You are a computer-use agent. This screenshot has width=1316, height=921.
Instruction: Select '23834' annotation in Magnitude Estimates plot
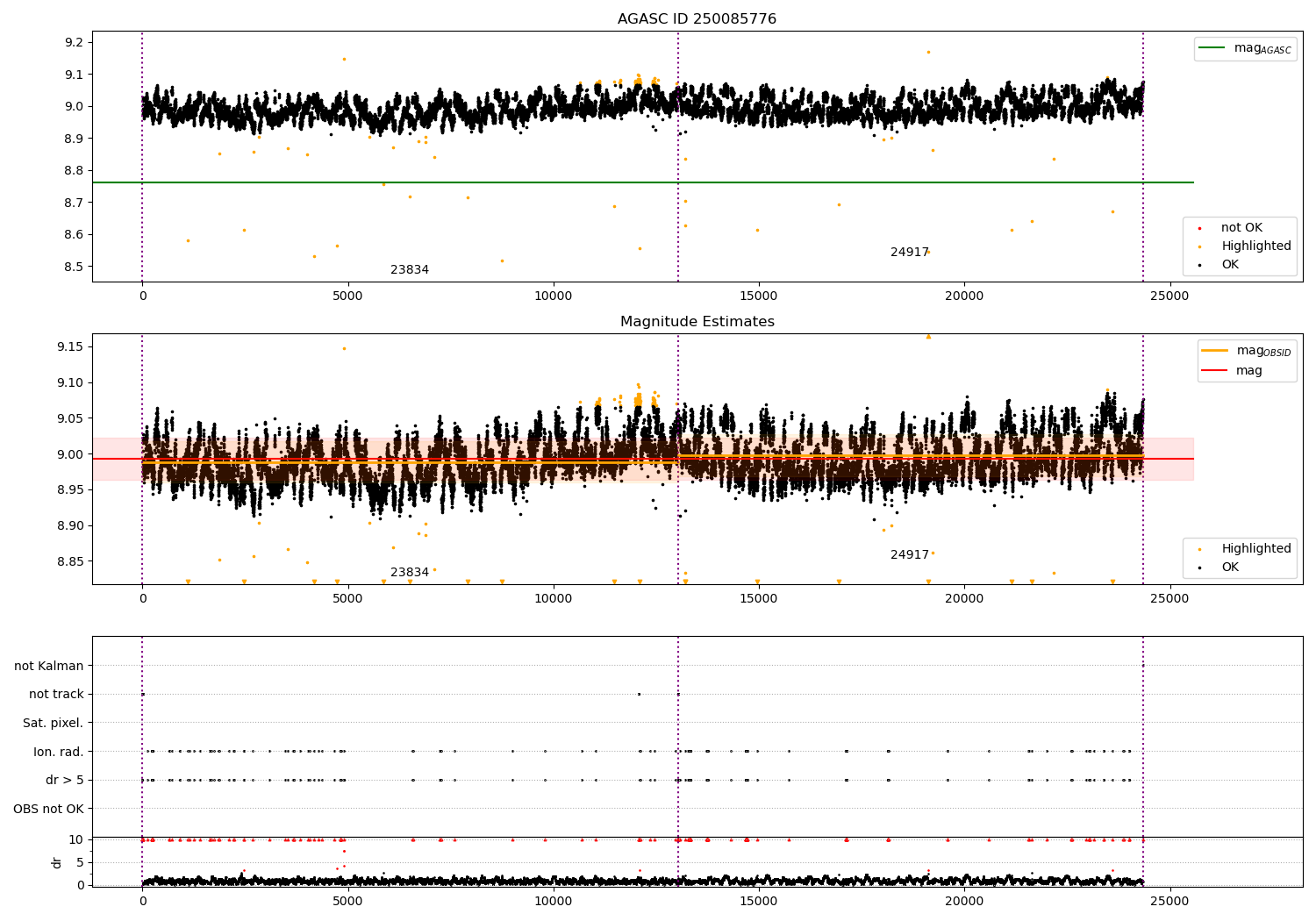coord(410,573)
